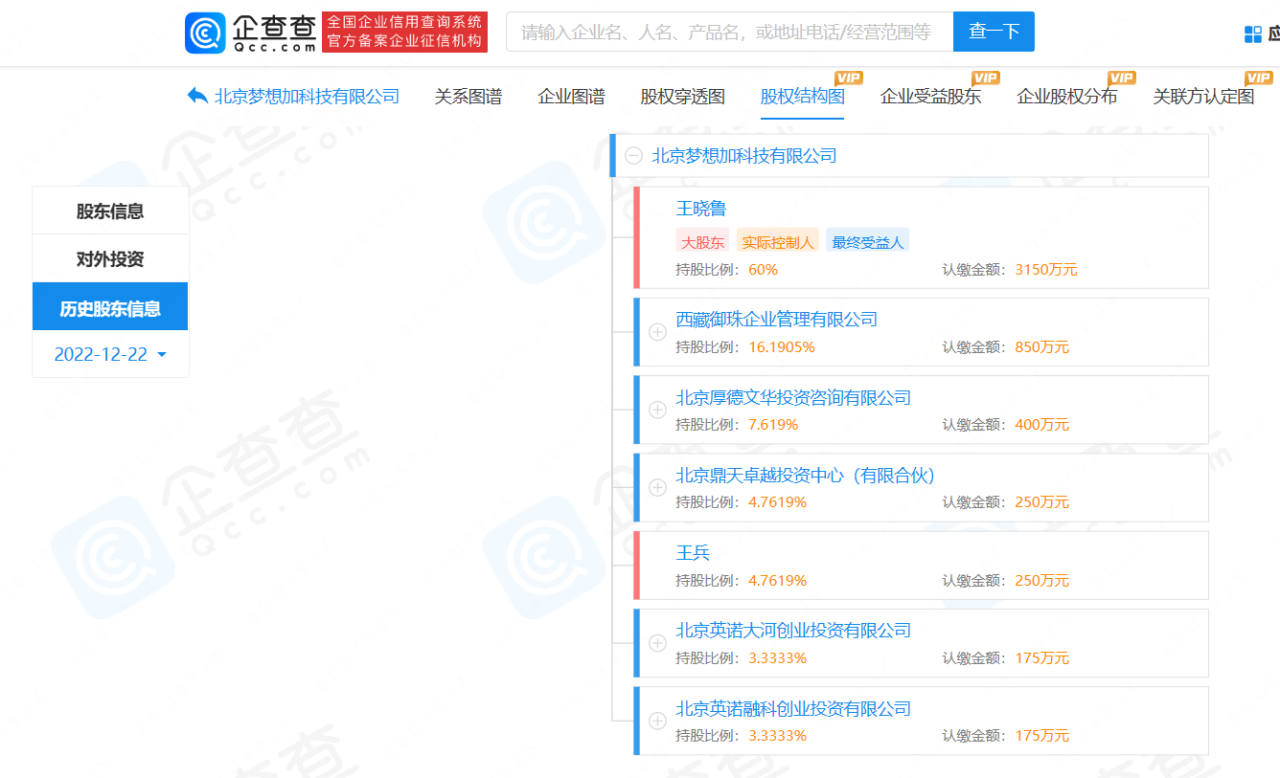
Task: Open 北京厚德文华投资咨询有限公司 link
Action: [x=794, y=398]
